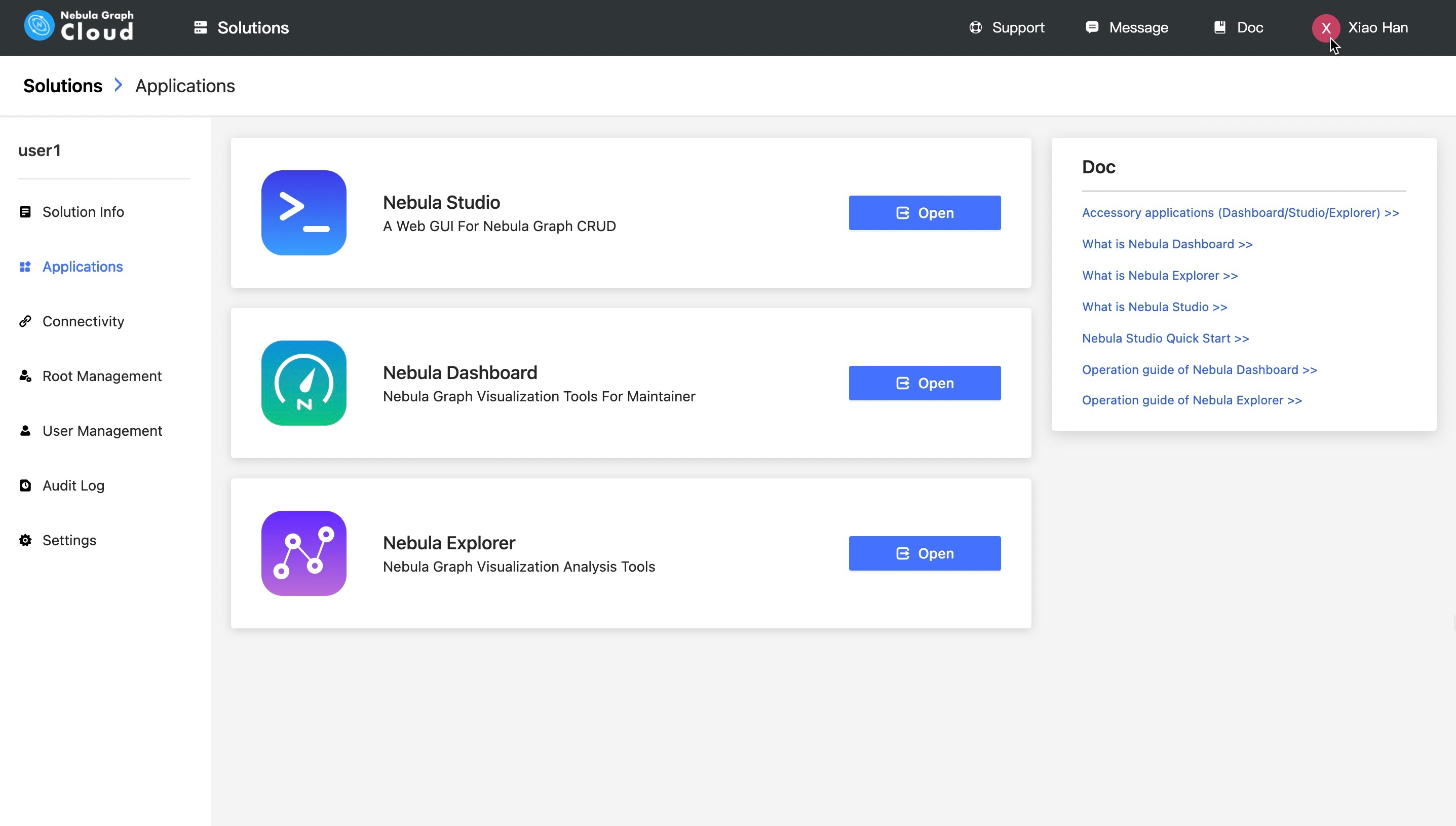Navigate to Settings section

[68, 540]
